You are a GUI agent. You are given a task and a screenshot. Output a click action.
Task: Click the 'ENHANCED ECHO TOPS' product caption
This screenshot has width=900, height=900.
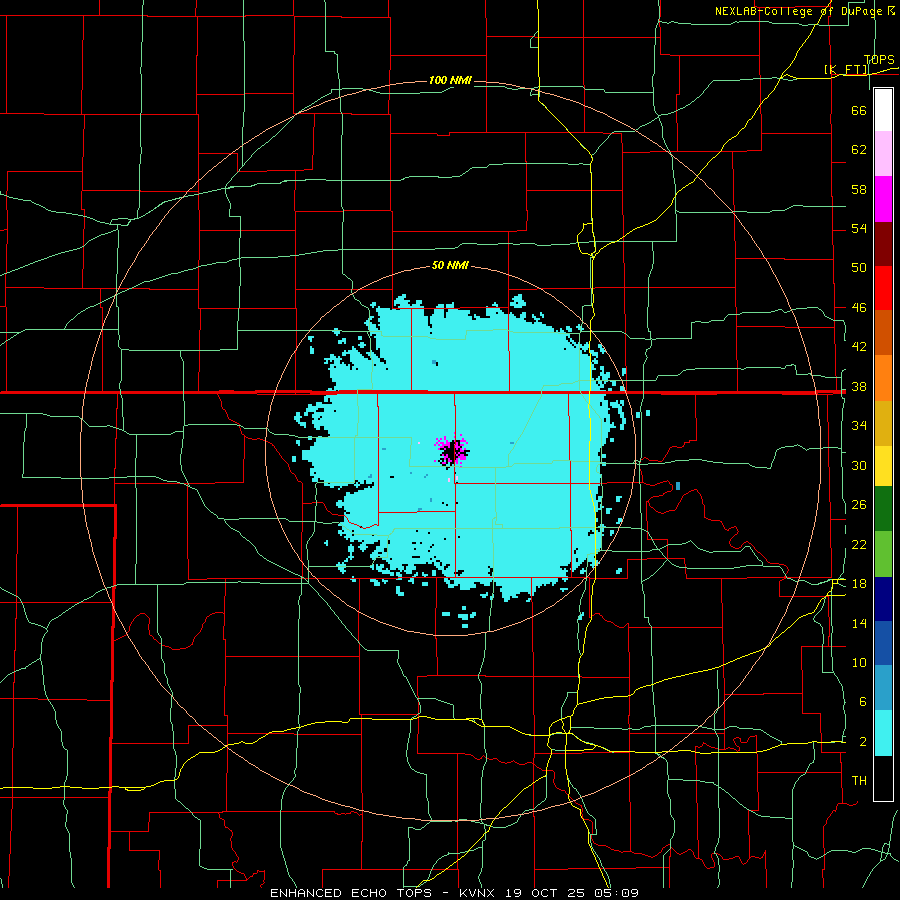tap(351, 893)
